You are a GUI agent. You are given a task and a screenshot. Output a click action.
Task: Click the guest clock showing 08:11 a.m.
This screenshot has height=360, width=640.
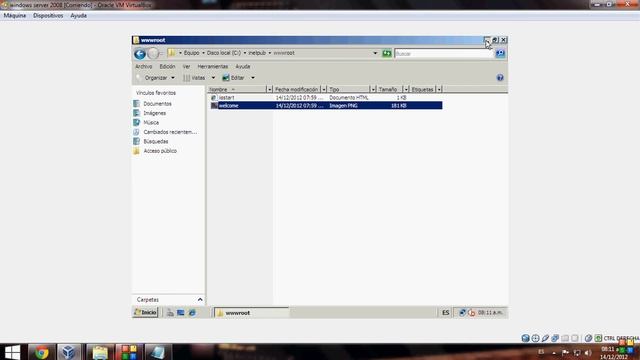pyautogui.click(x=490, y=313)
